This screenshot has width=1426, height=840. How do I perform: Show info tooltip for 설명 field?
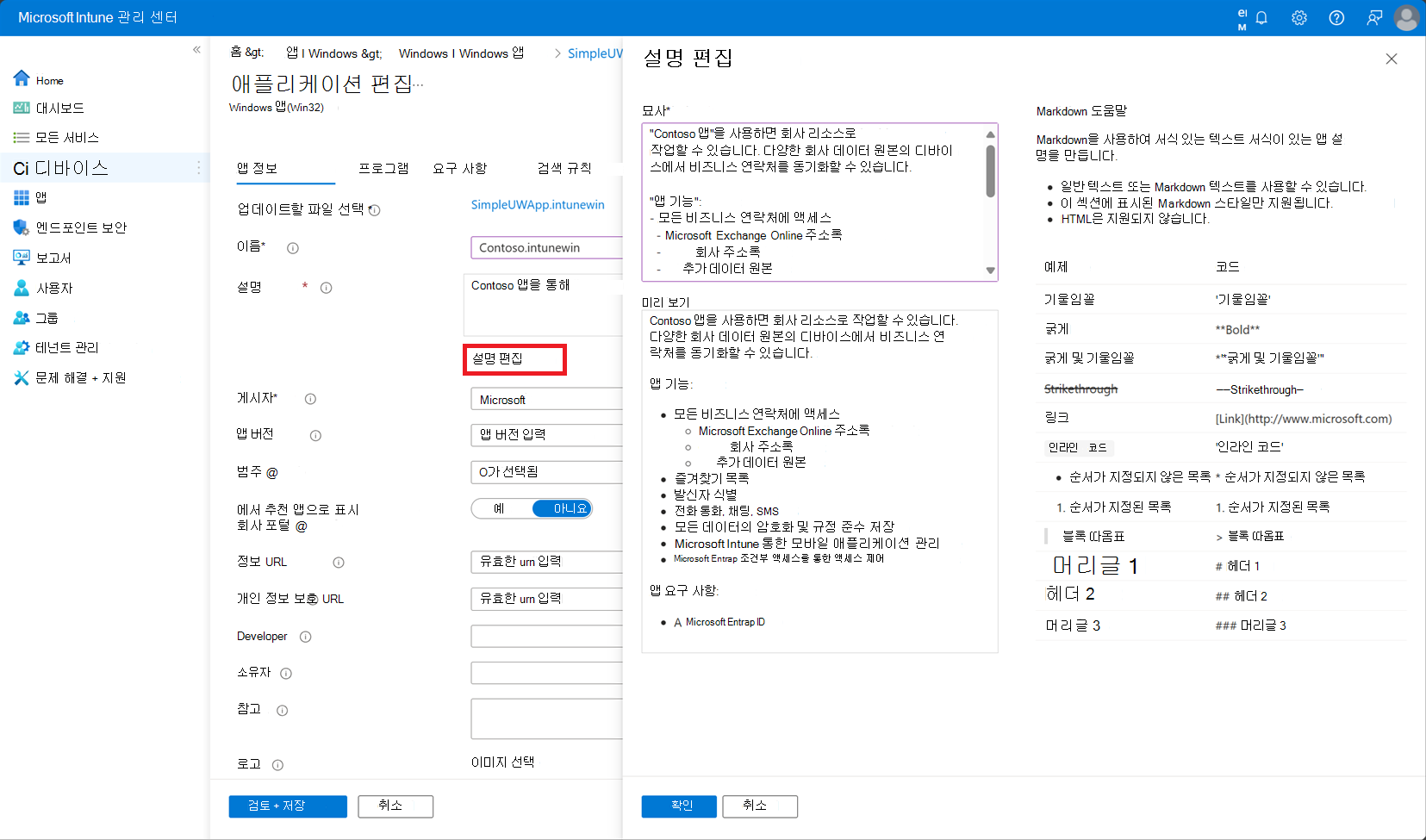[326, 288]
